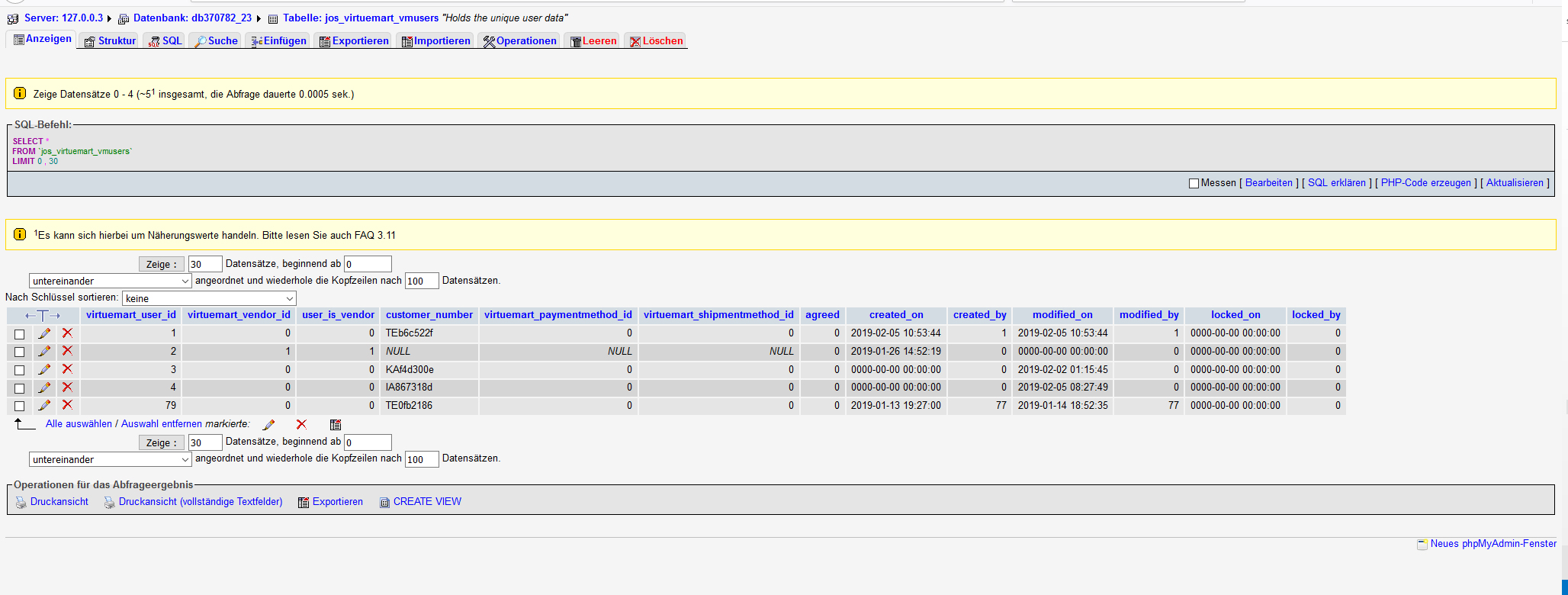
Task: Open the Exportieren tab
Action: (x=354, y=41)
